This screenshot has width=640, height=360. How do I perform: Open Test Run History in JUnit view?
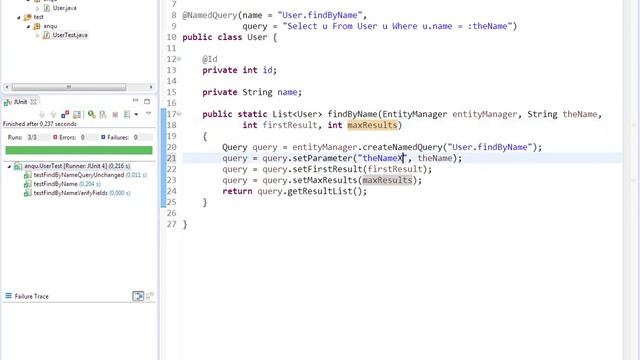point(127,115)
